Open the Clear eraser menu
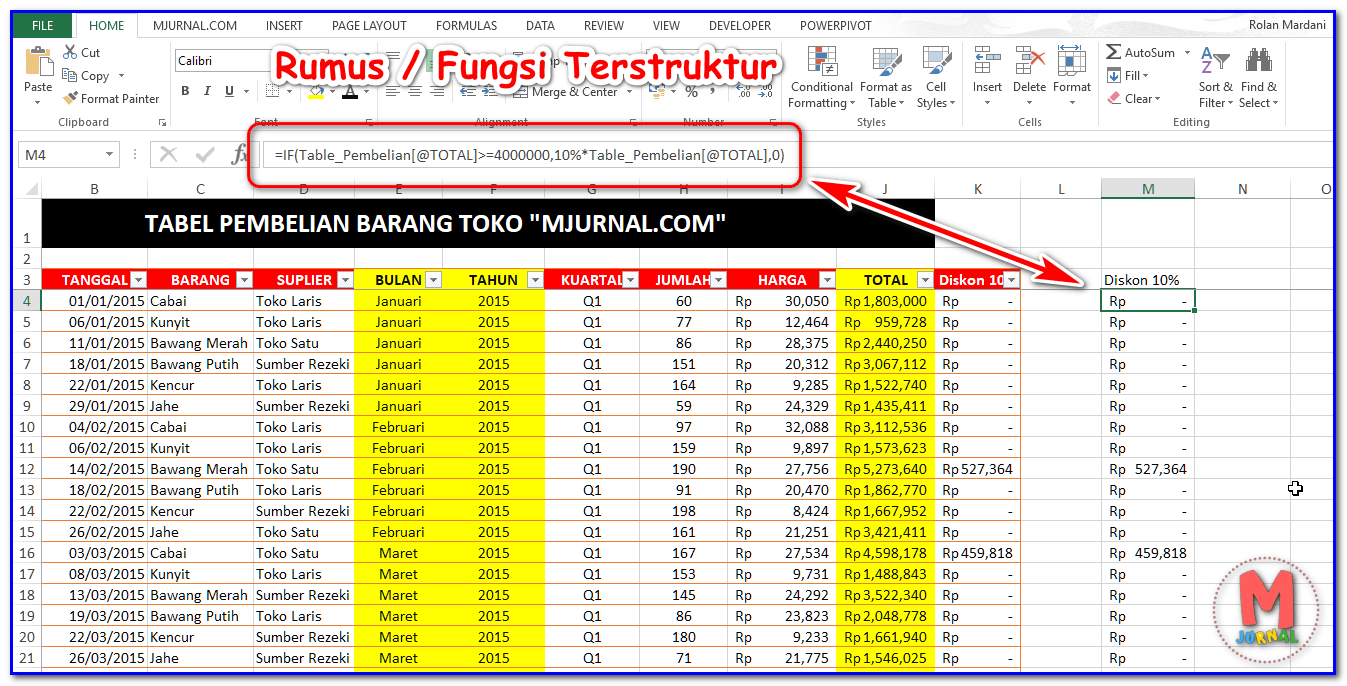1347x686 pixels. [1134, 98]
